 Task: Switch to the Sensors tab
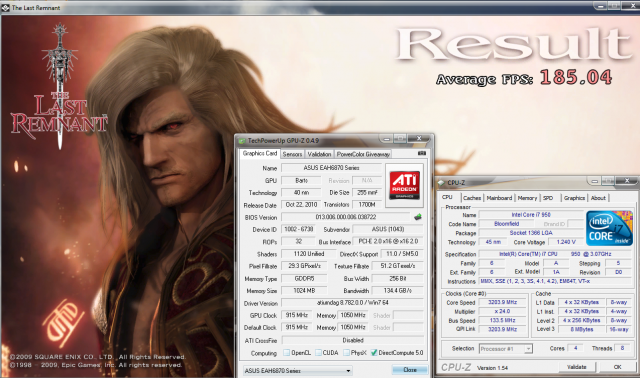point(292,154)
